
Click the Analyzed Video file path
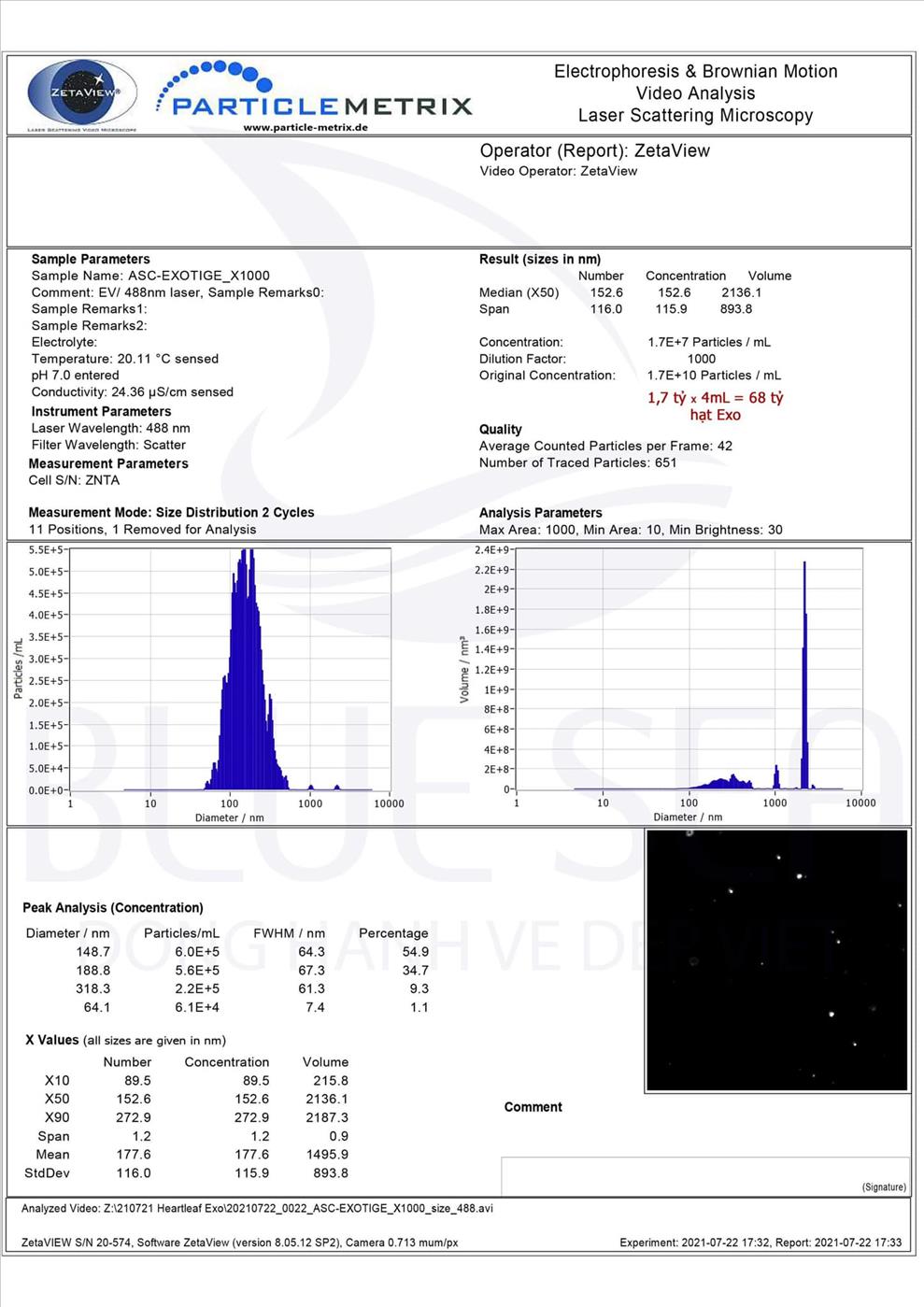point(257,1208)
